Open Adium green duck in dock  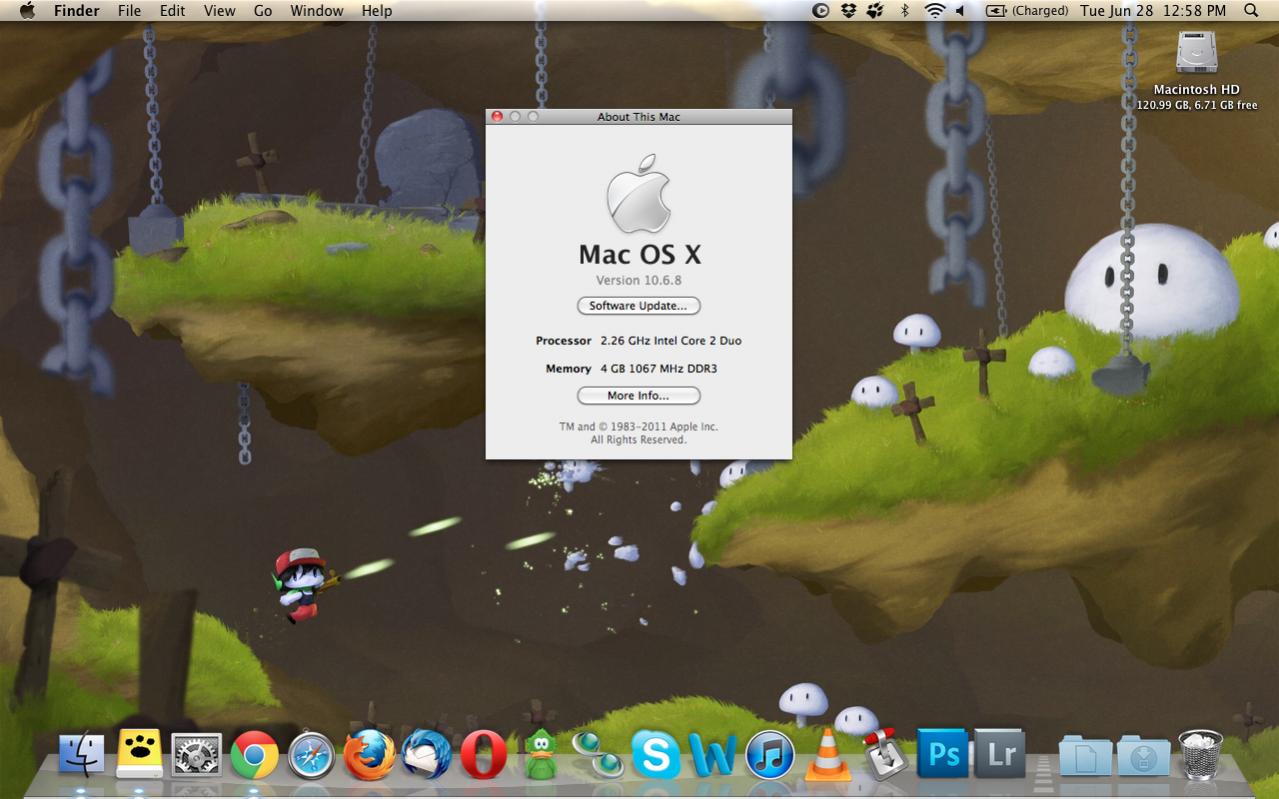541,754
